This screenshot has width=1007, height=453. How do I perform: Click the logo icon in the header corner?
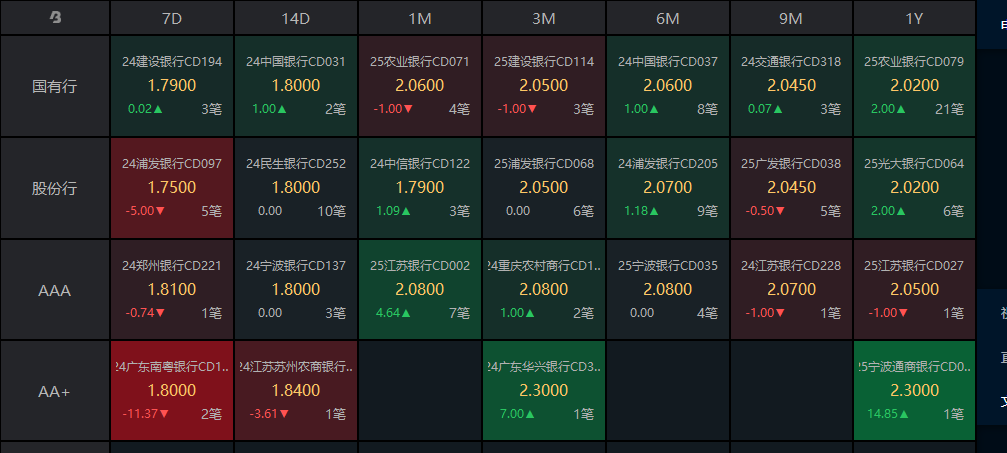click(x=55, y=18)
